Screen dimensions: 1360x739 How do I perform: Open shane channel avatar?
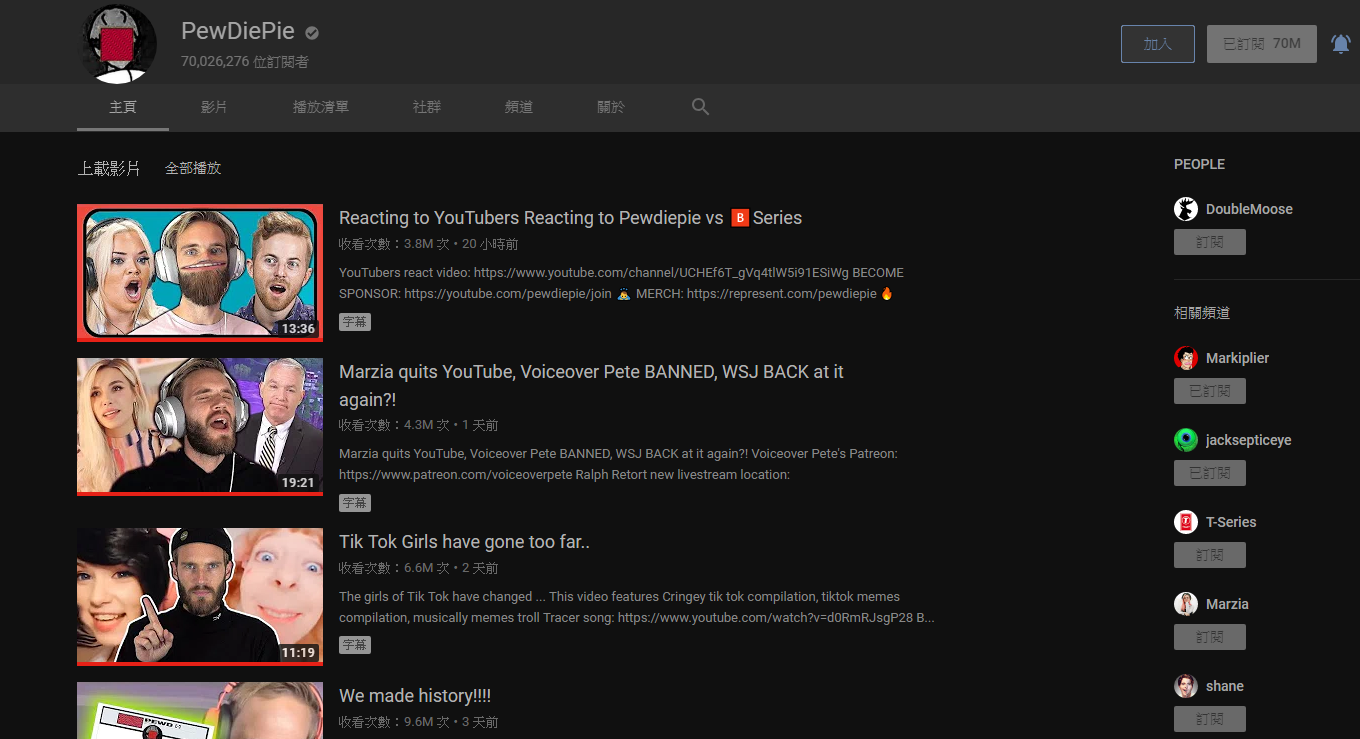coord(1186,686)
